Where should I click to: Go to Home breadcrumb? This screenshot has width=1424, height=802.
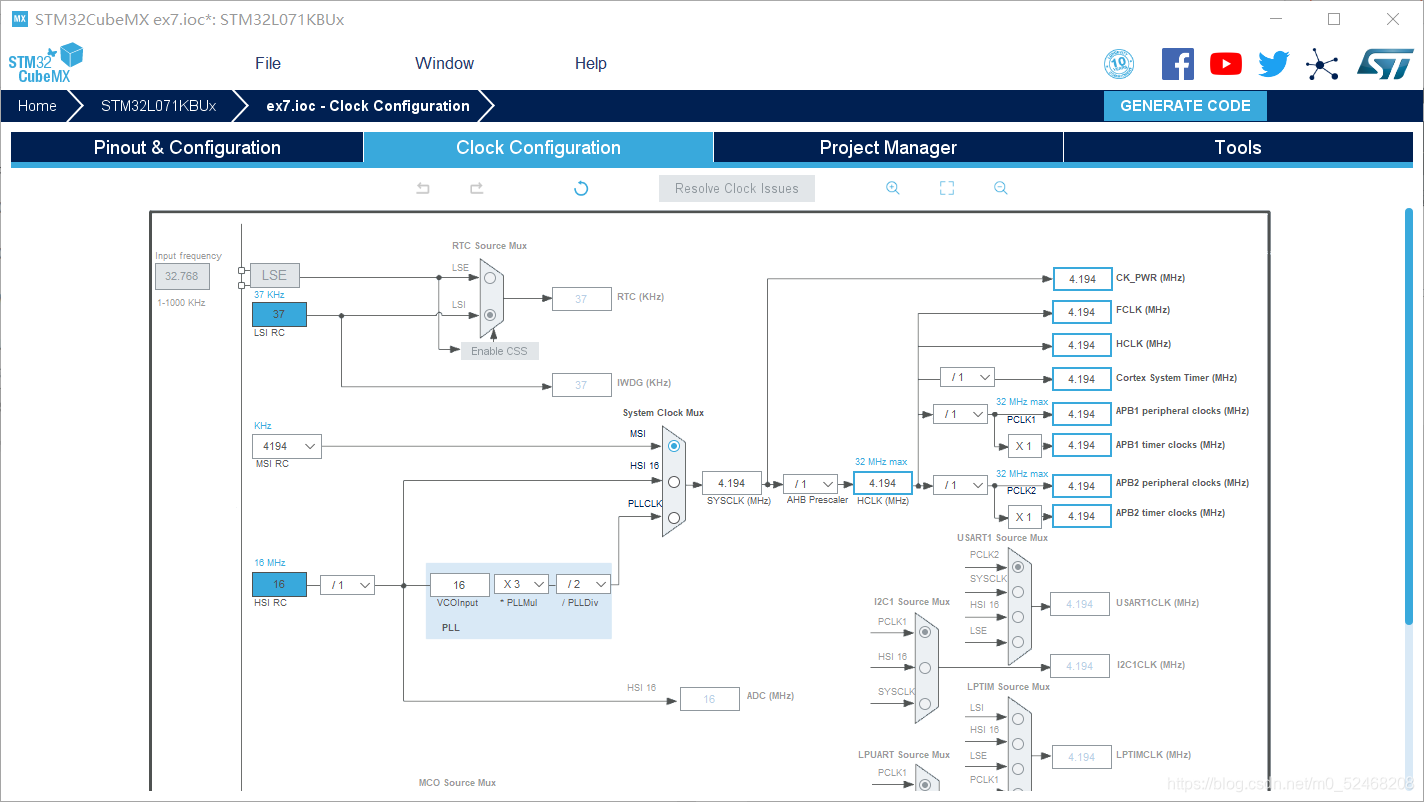(x=37, y=106)
